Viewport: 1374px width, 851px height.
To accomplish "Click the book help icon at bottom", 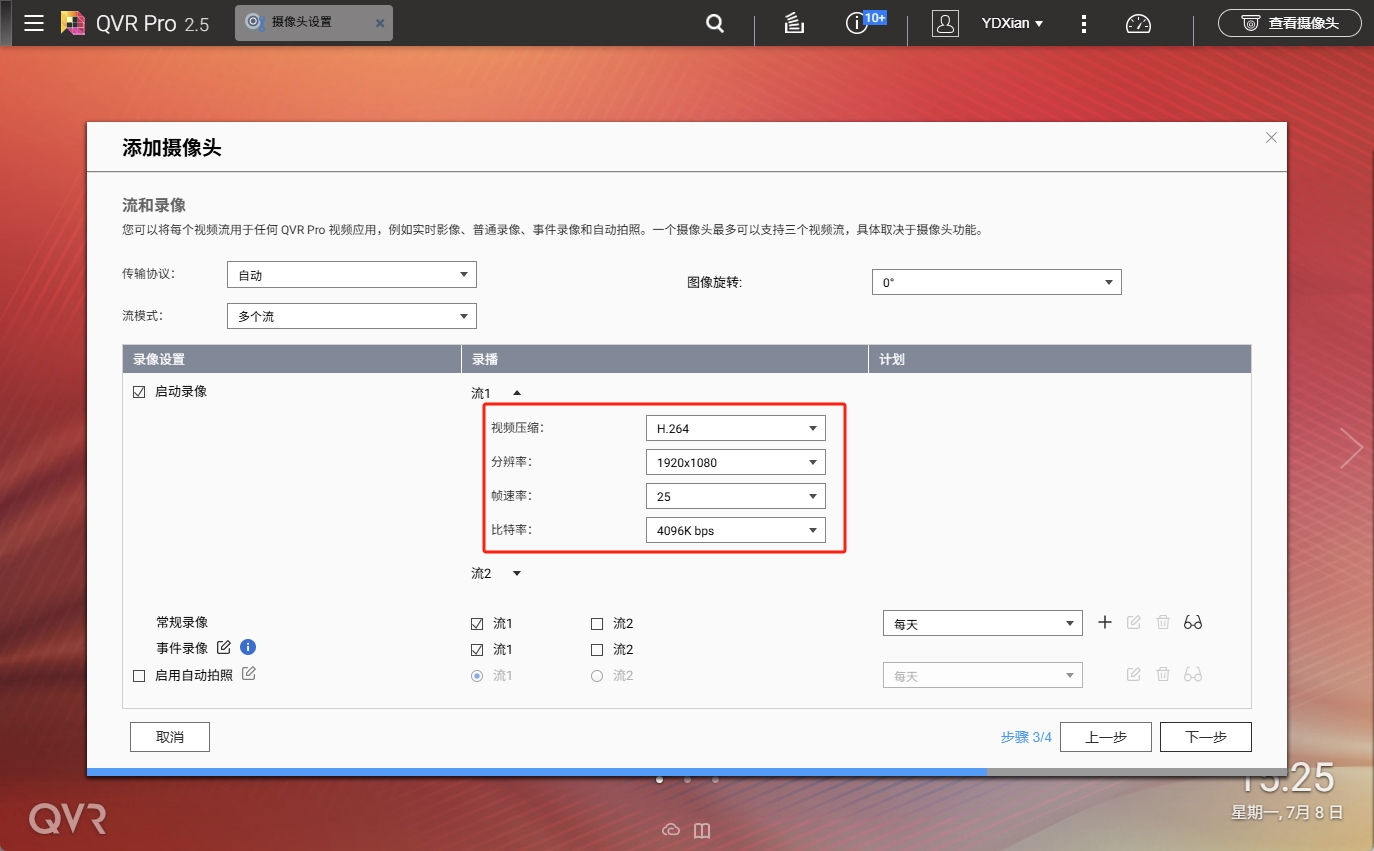I will 702,830.
